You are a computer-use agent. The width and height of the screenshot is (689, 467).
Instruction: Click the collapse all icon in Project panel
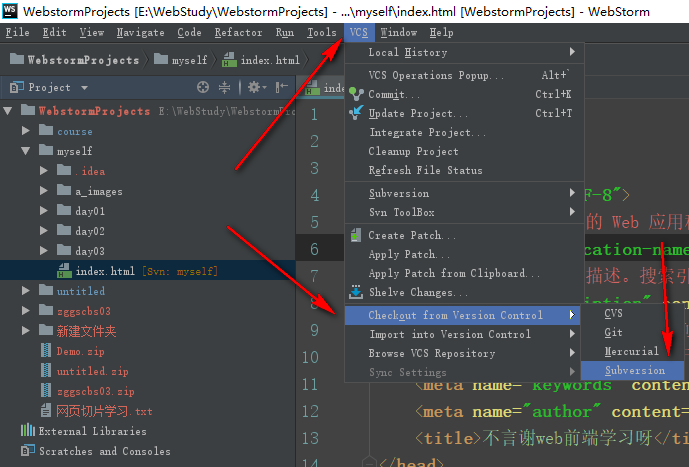(225, 87)
